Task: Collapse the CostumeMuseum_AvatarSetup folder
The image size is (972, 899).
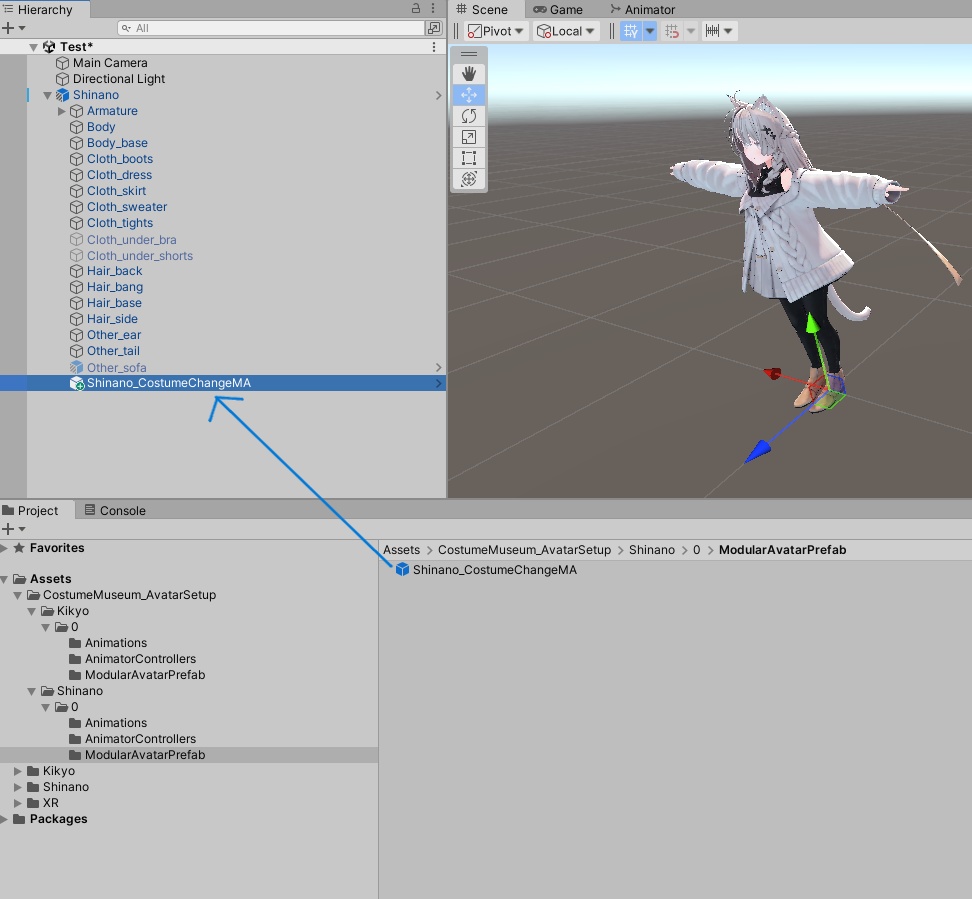Action: (18, 595)
